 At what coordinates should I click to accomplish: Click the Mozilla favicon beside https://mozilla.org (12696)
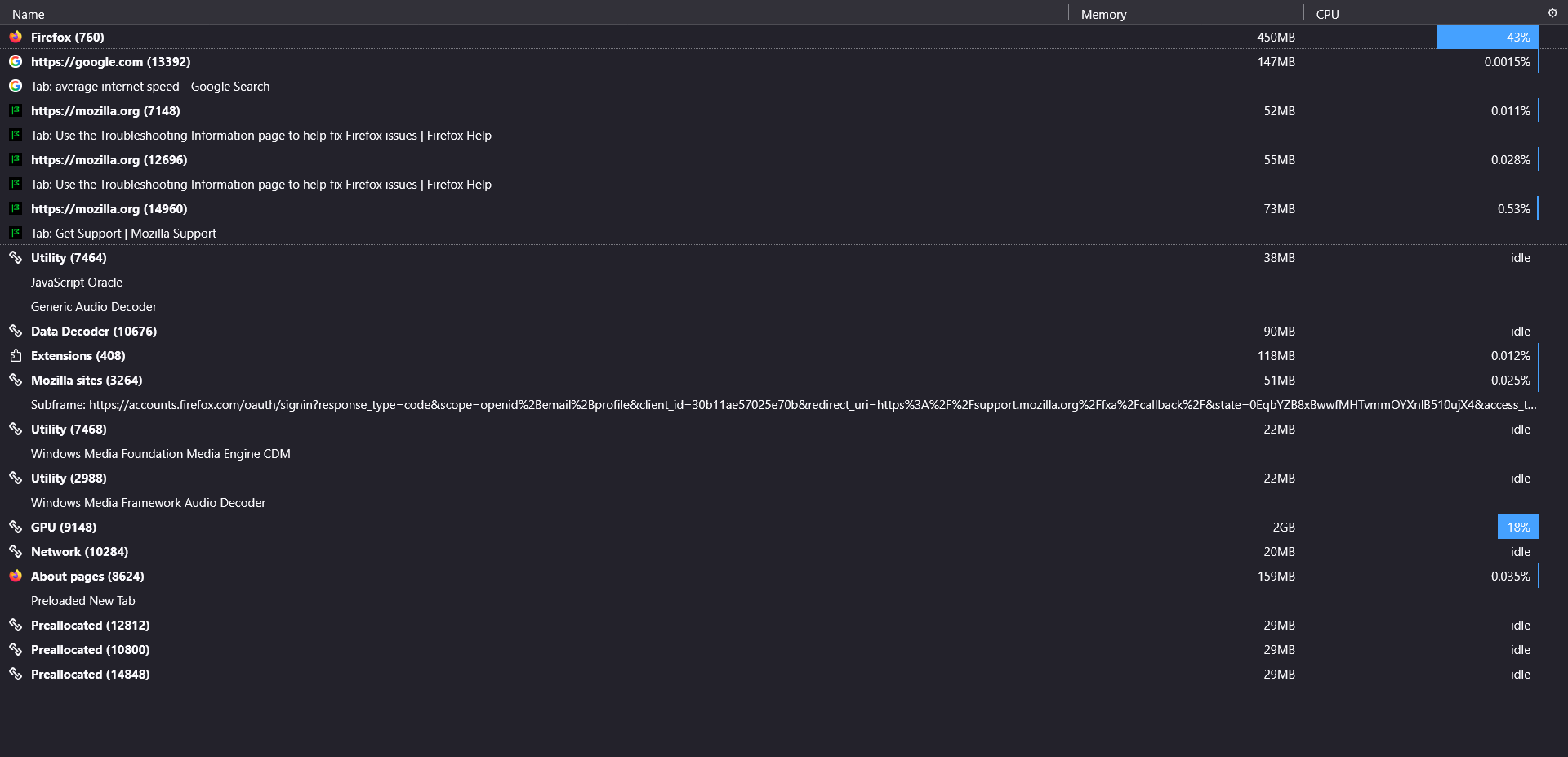tap(16, 159)
